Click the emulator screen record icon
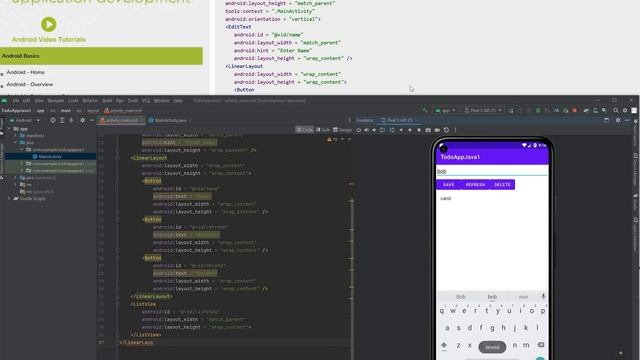This screenshot has height=360, width=640. [437, 130]
